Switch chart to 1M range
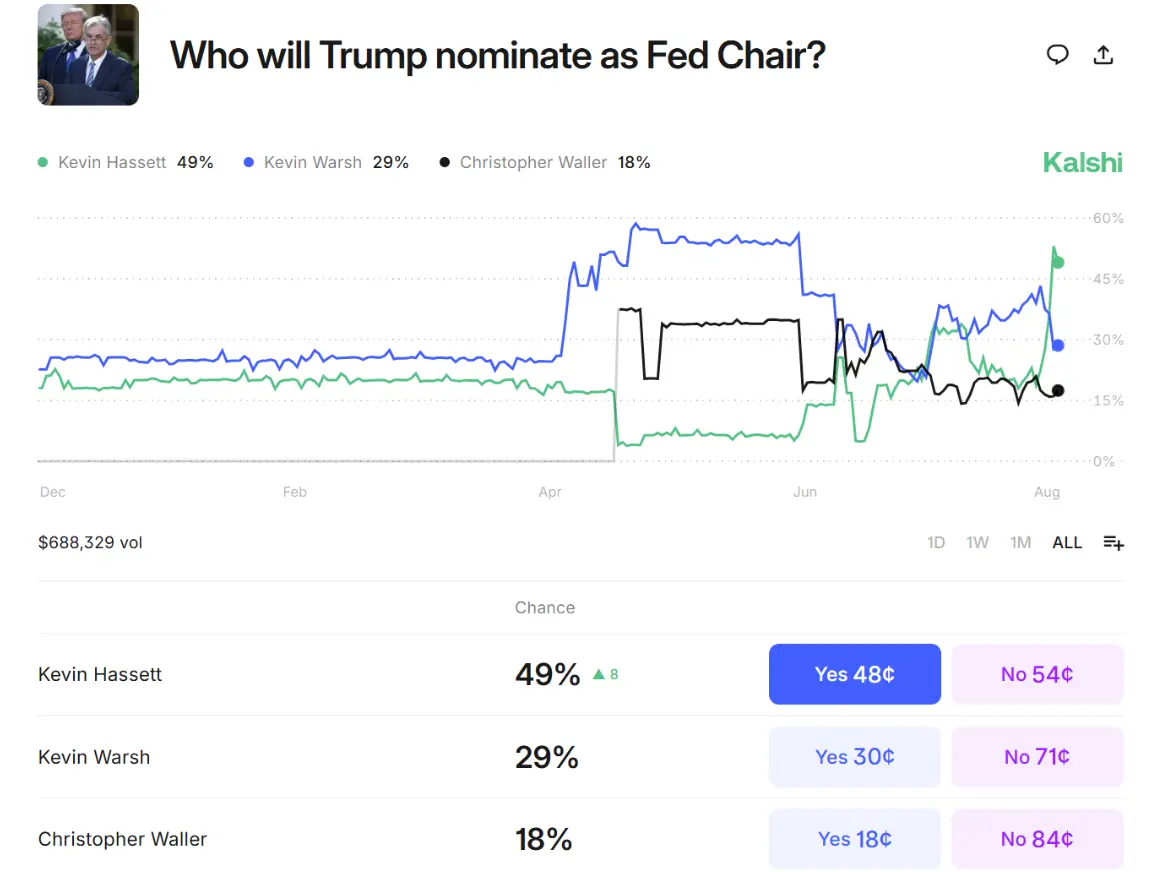 [1020, 543]
